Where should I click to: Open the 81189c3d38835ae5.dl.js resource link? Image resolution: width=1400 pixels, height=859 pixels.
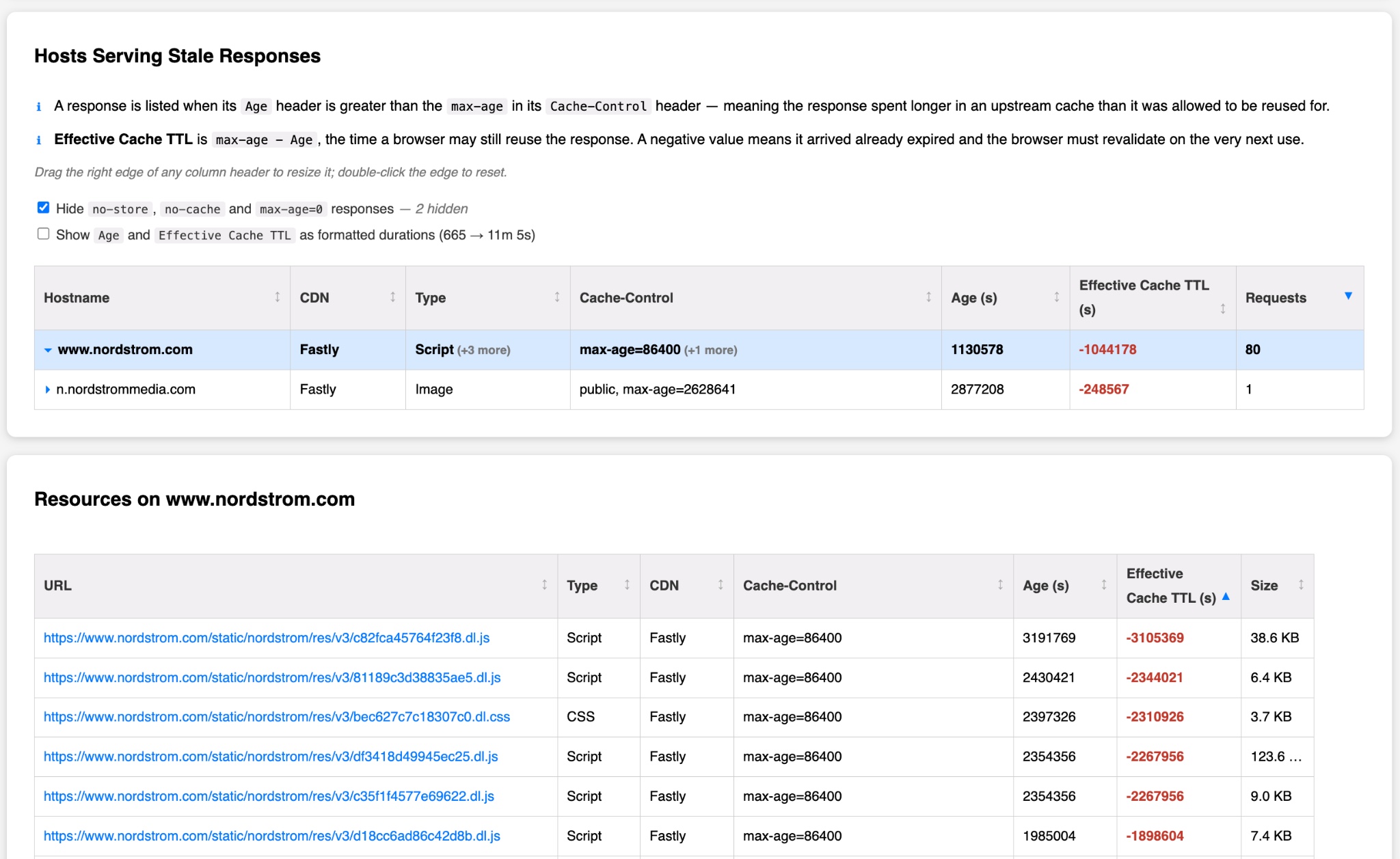[x=272, y=677]
